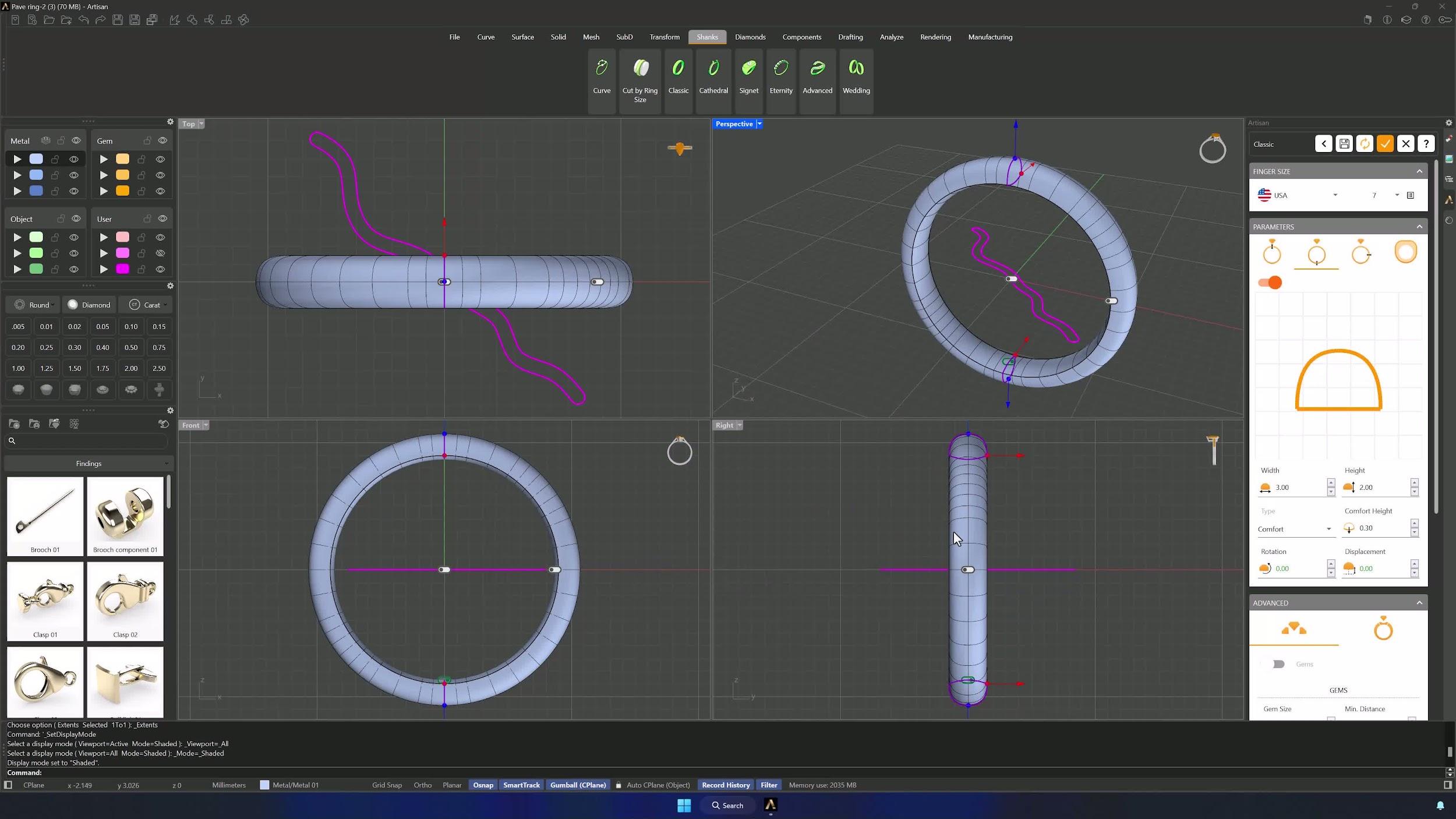Open the Perspective viewport menu arrow

pyautogui.click(x=759, y=124)
